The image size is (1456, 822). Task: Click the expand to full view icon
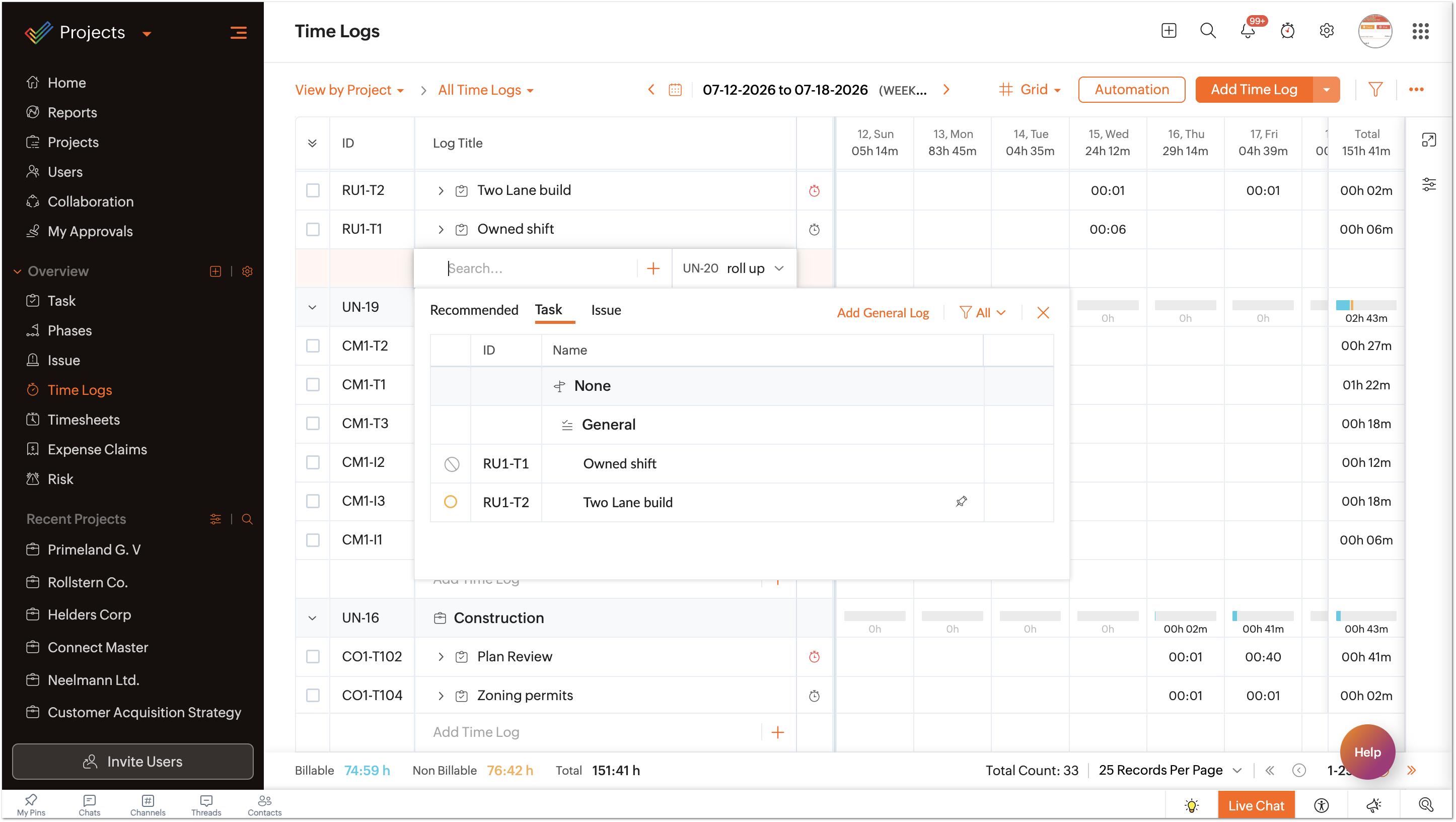[x=1429, y=140]
